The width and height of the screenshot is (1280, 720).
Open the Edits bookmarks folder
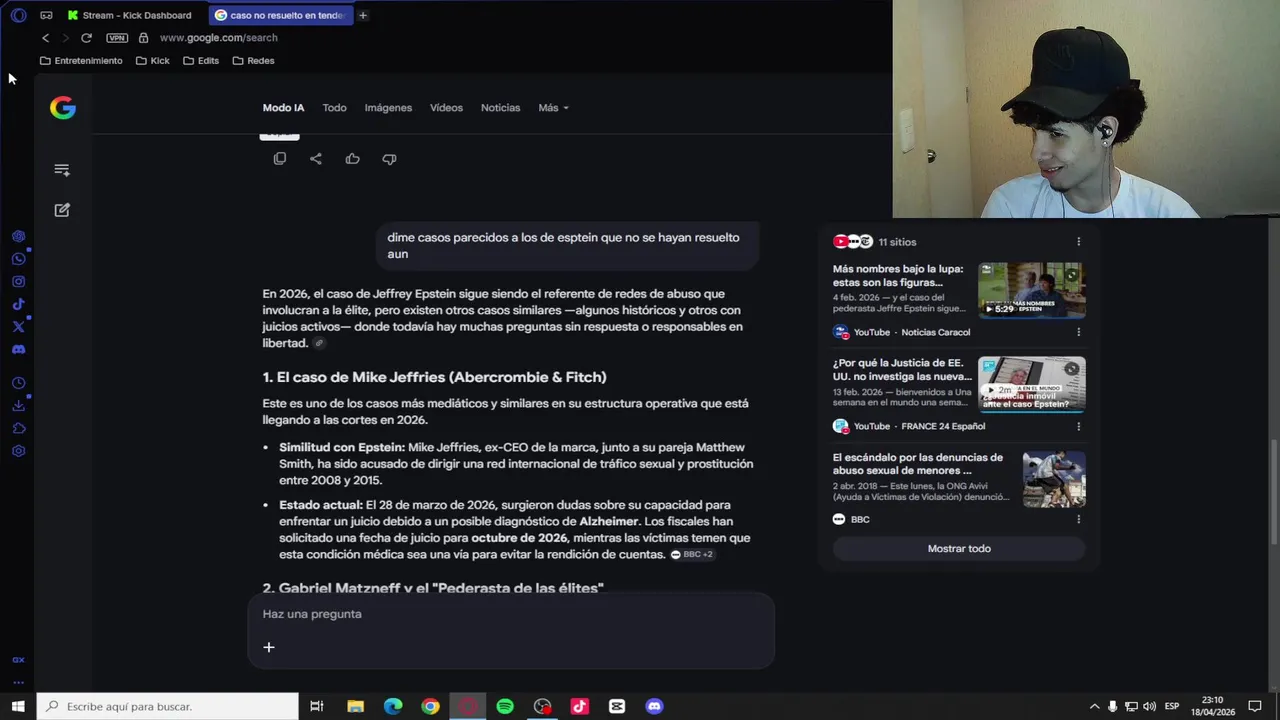pos(201,61)
